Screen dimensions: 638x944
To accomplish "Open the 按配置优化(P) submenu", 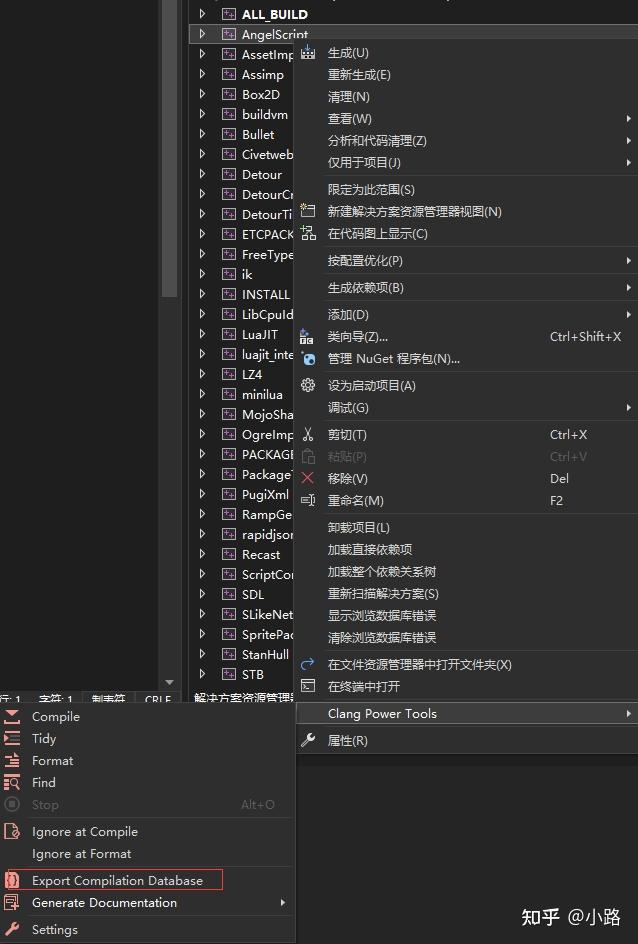I will (466, 261).
